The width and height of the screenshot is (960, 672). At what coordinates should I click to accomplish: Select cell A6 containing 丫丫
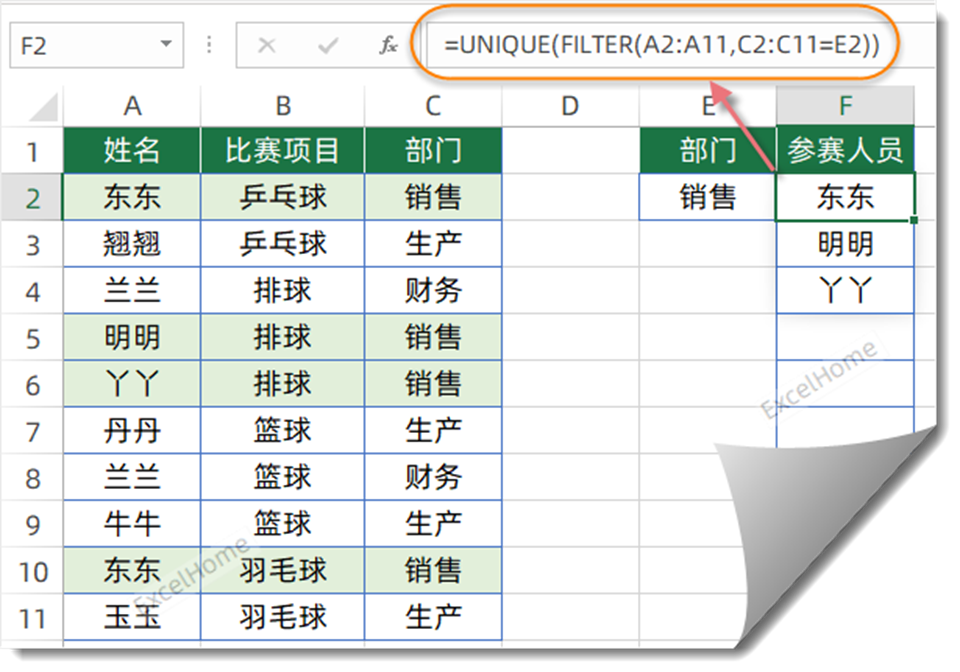(x=132, y=384)
